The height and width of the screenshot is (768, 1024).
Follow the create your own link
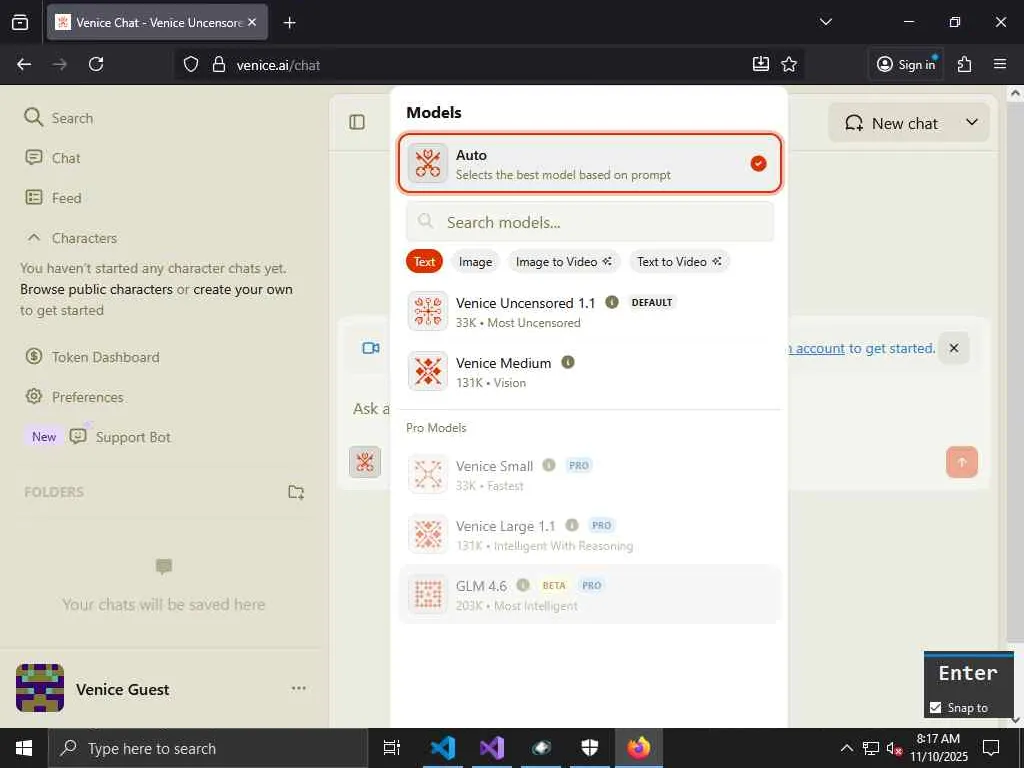[x=243, y=289]
